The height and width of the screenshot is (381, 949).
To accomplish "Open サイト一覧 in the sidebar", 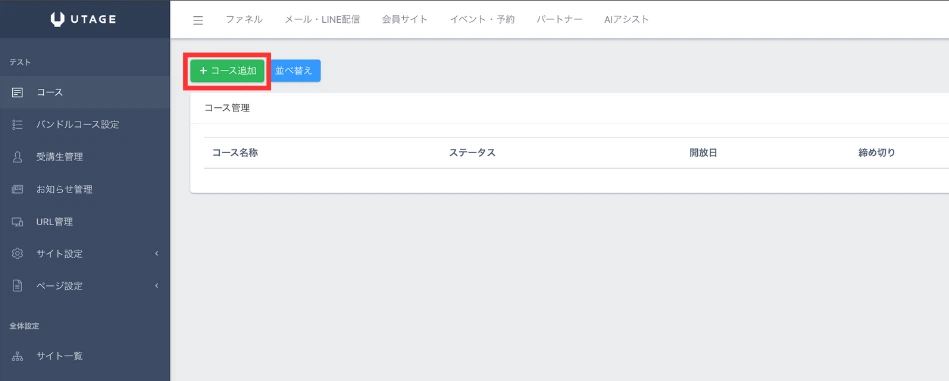I will (x=85, y=356).
